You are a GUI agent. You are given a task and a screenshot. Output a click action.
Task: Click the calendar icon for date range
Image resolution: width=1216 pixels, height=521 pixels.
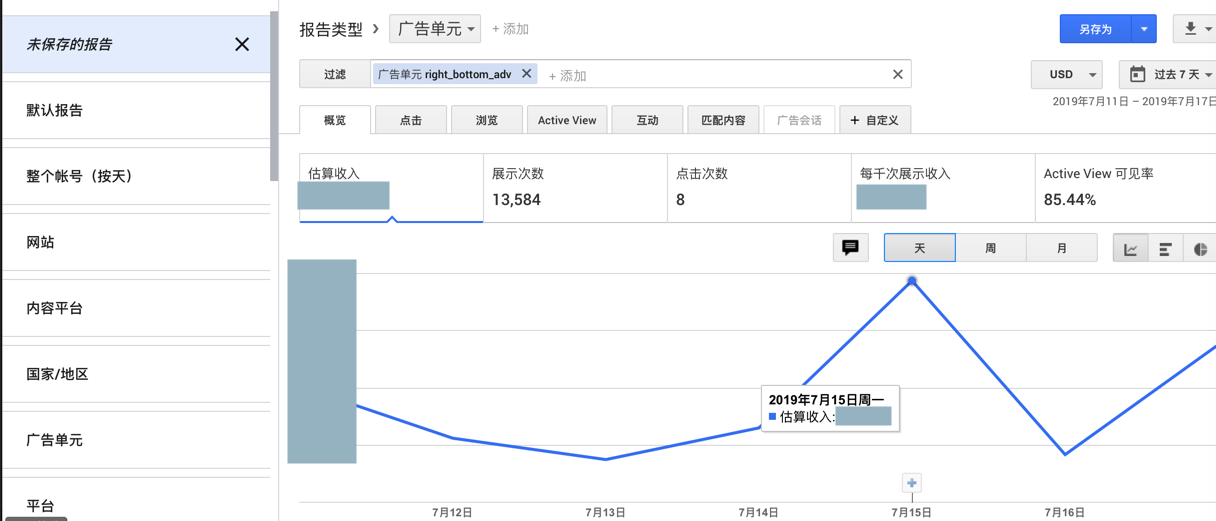click(1137, 74)
